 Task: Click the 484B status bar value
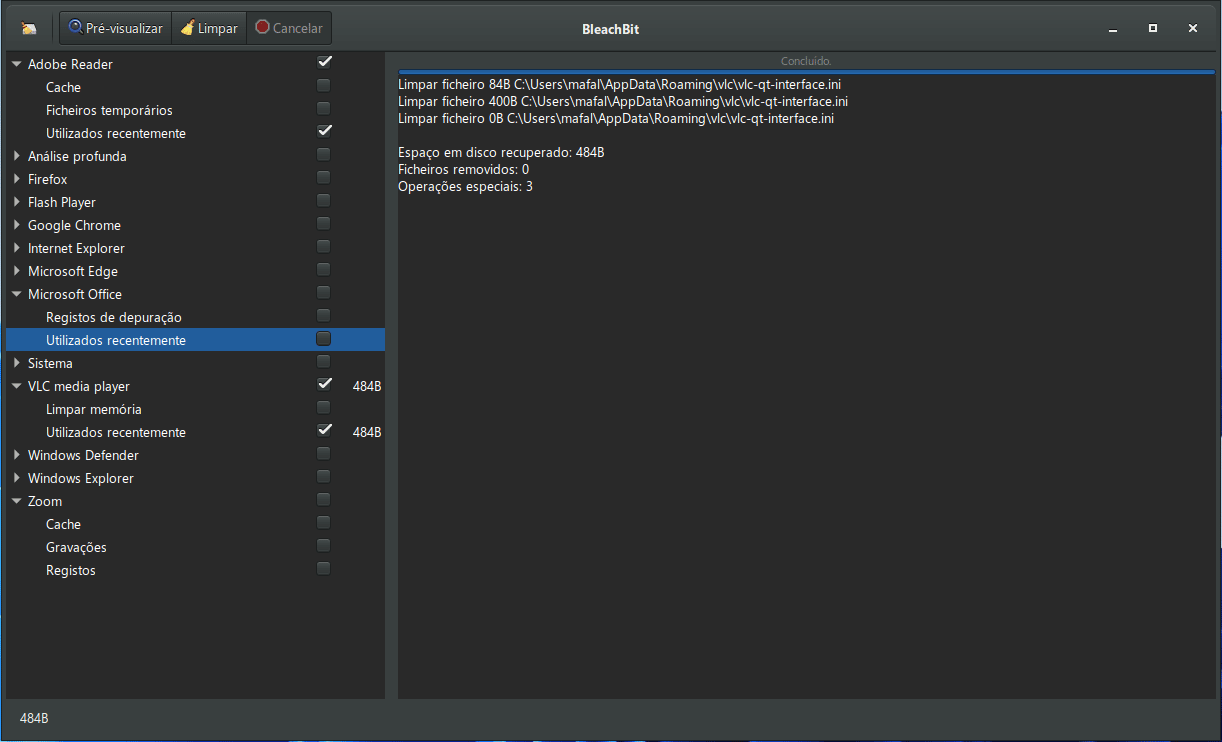[x=34, y=719]
